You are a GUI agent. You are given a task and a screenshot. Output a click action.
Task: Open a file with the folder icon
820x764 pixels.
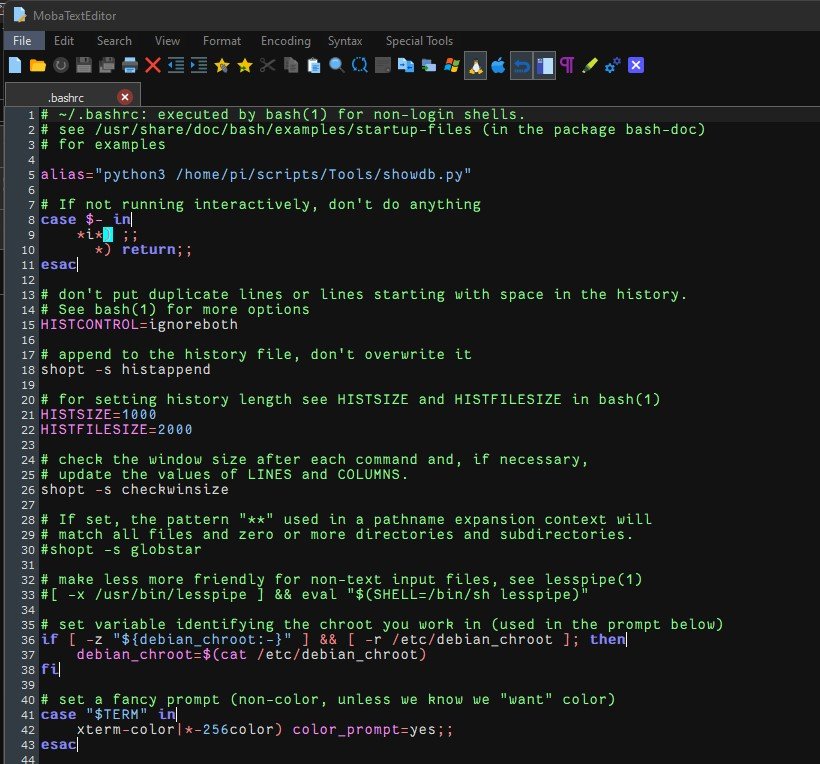(x=37, y=66)
